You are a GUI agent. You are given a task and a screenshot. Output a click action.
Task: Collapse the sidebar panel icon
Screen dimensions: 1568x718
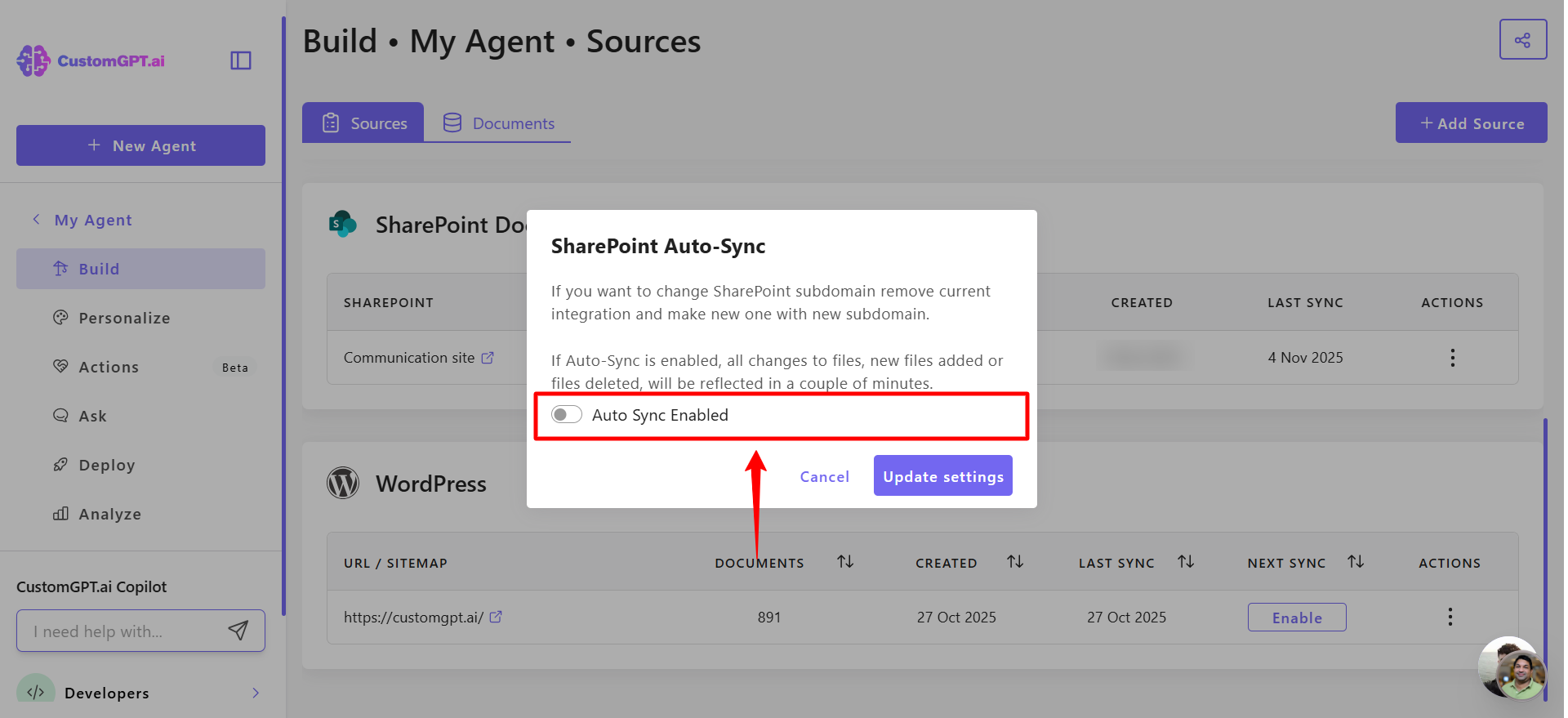click(241, 60)
